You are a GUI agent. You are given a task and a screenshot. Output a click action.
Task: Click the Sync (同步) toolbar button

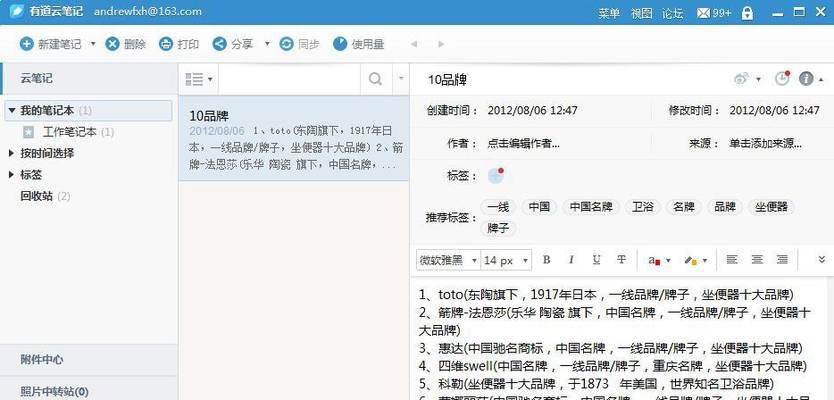click(299, 44)
